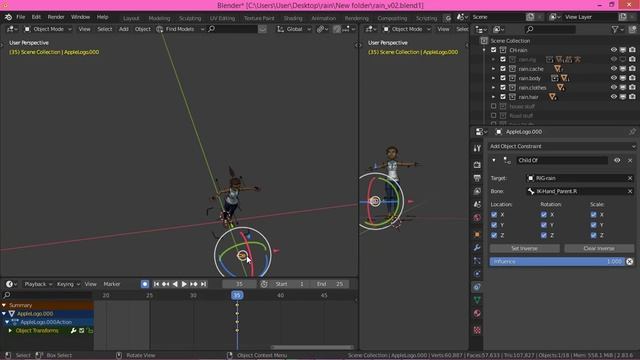Open the outliner filter funnel

pyautogui.click(x=615, y=29)
